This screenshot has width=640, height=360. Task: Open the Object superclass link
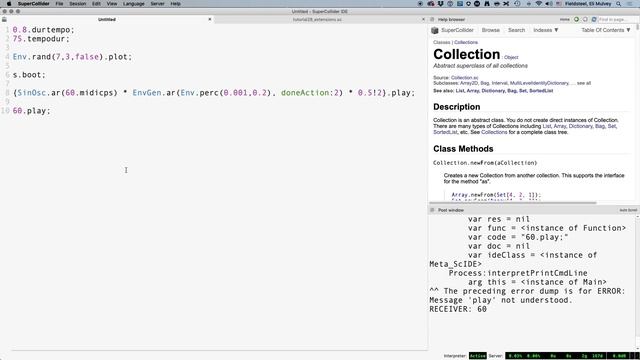point(511,58)
